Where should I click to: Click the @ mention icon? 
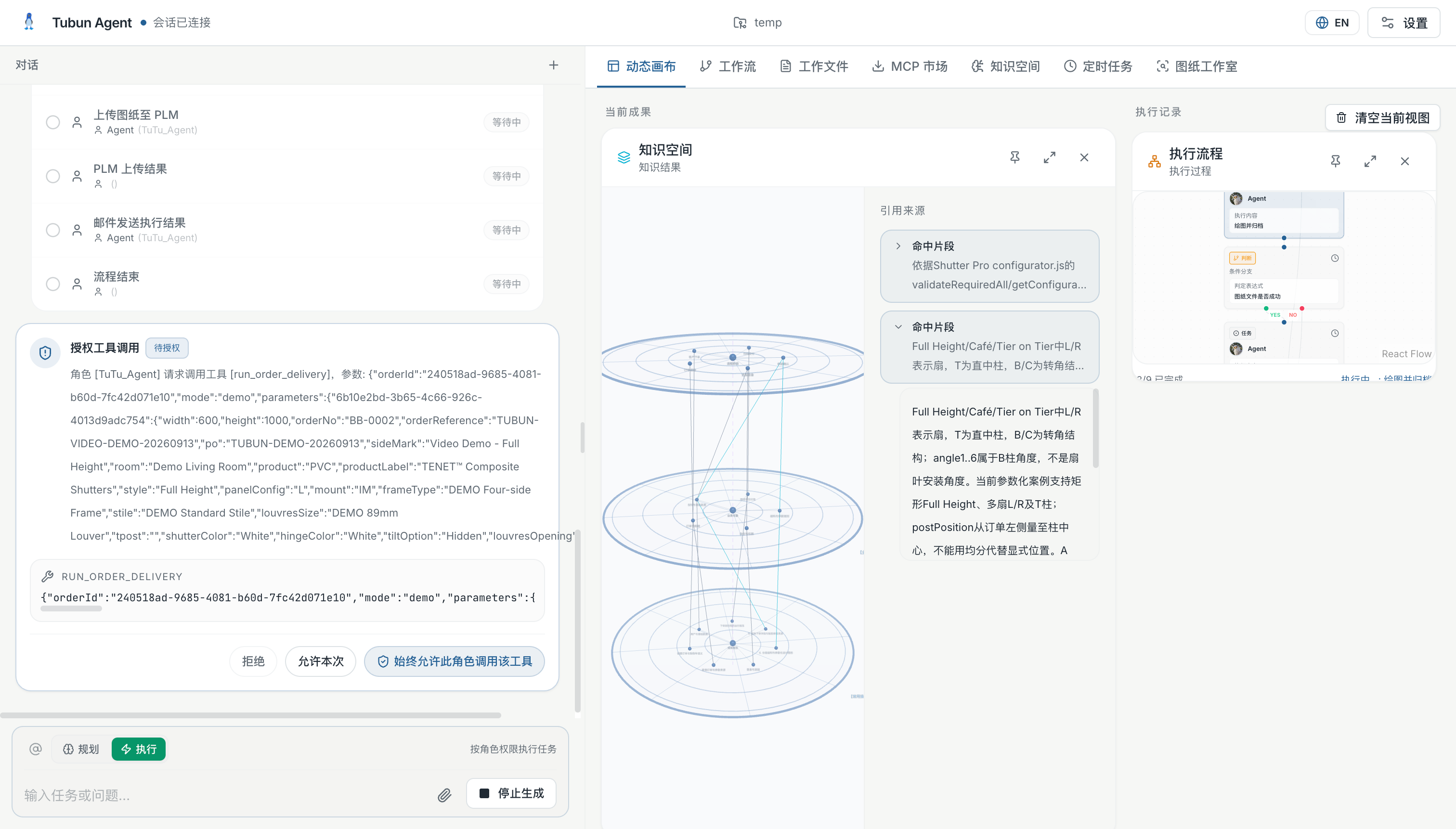(x=35, y=749)
